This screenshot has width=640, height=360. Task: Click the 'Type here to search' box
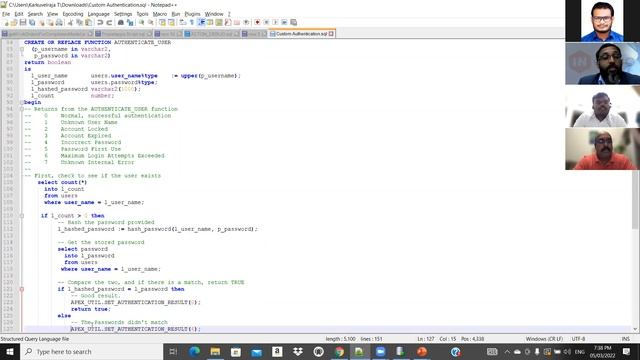point(91,351)
